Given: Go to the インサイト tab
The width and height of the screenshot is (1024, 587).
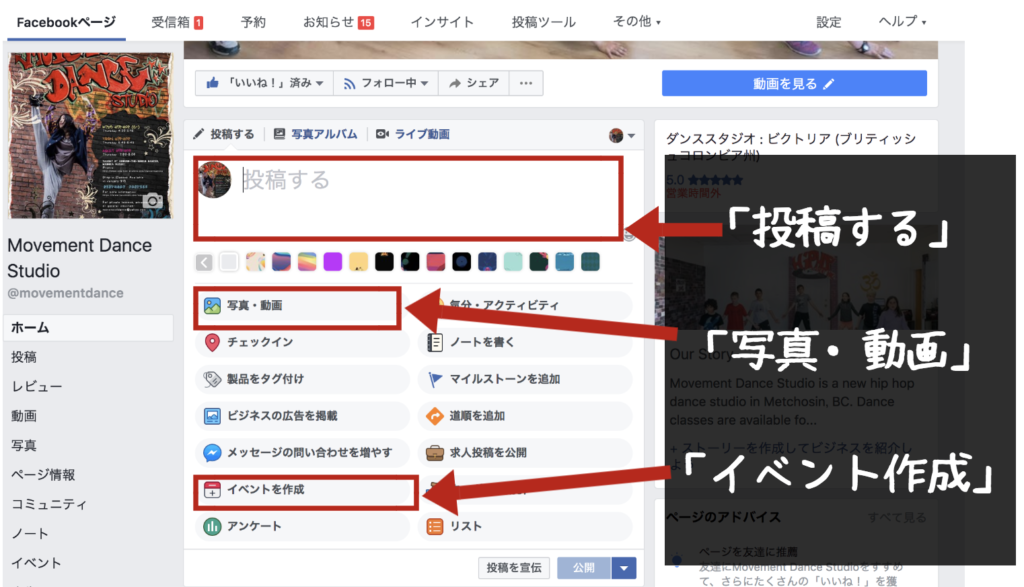Looking at the screenshot, I should click(x=442, y=22).
